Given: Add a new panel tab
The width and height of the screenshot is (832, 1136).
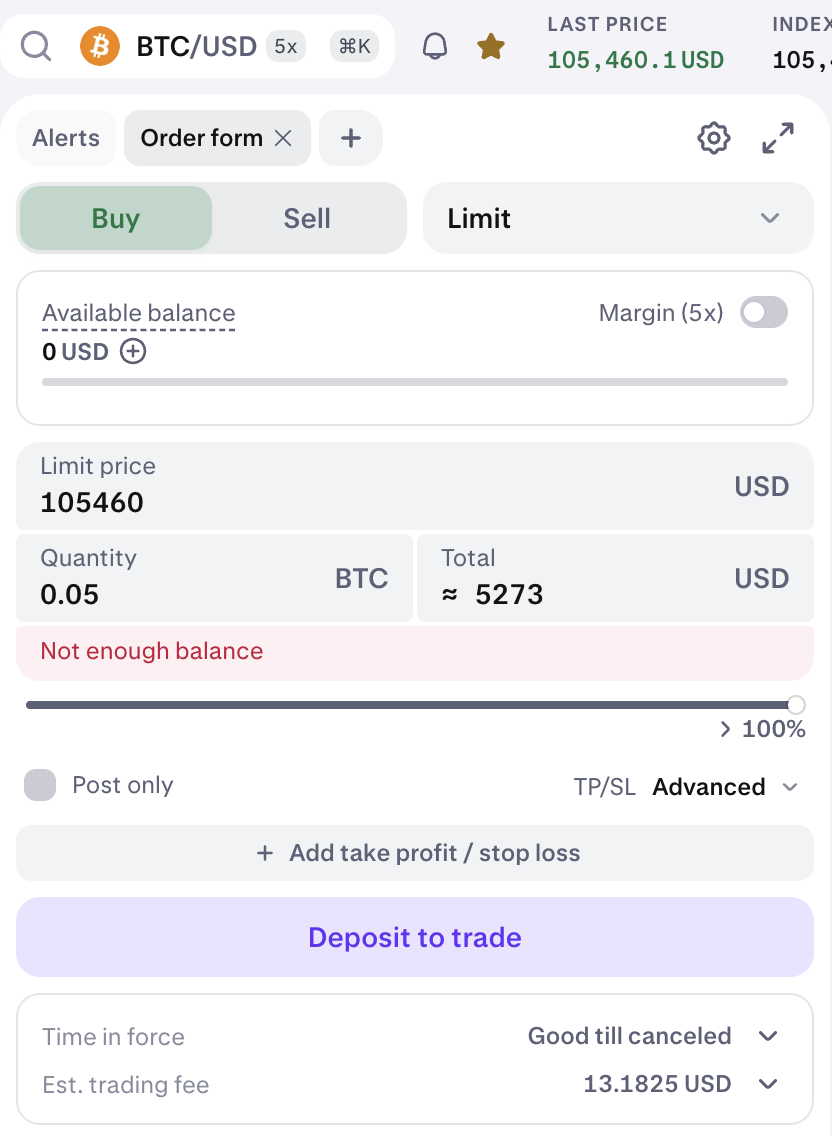Looking at the screenshot, I should pyautogui.click(x=350, y=138).
